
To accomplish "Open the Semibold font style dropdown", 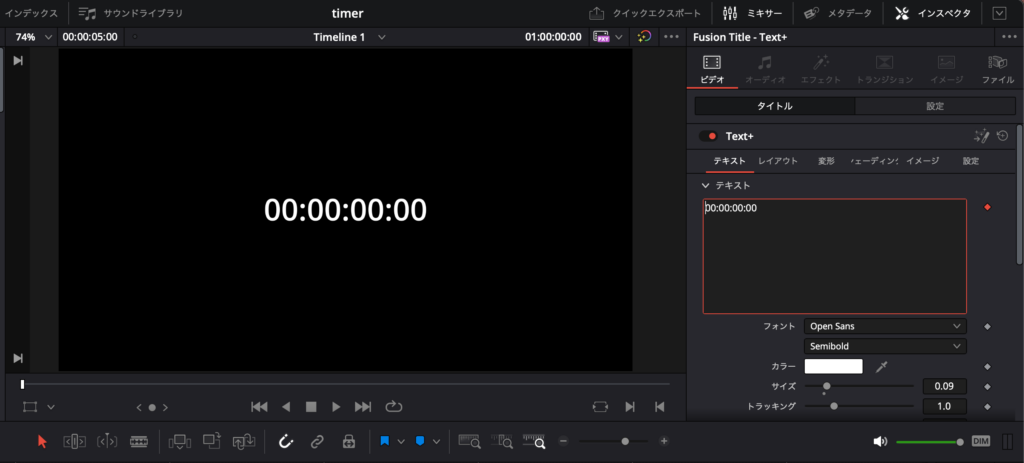I will coord(885,346).
